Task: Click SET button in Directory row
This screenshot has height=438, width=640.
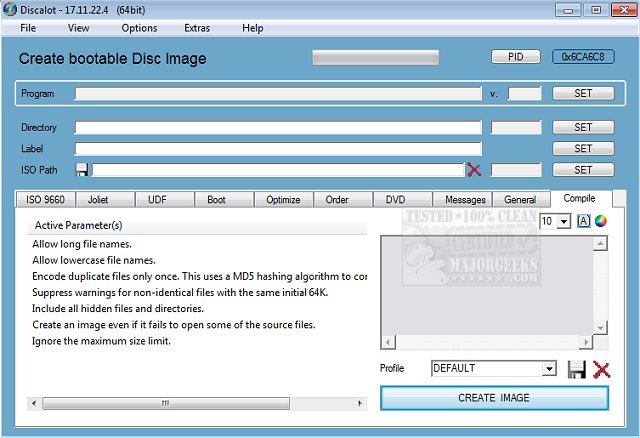Action: tap(583, 127)
